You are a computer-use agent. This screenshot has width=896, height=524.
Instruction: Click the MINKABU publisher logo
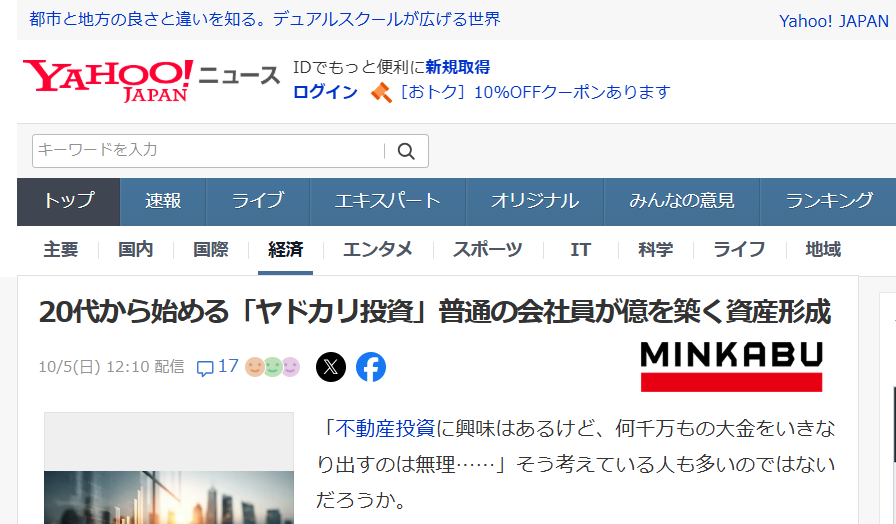[731, 365]
